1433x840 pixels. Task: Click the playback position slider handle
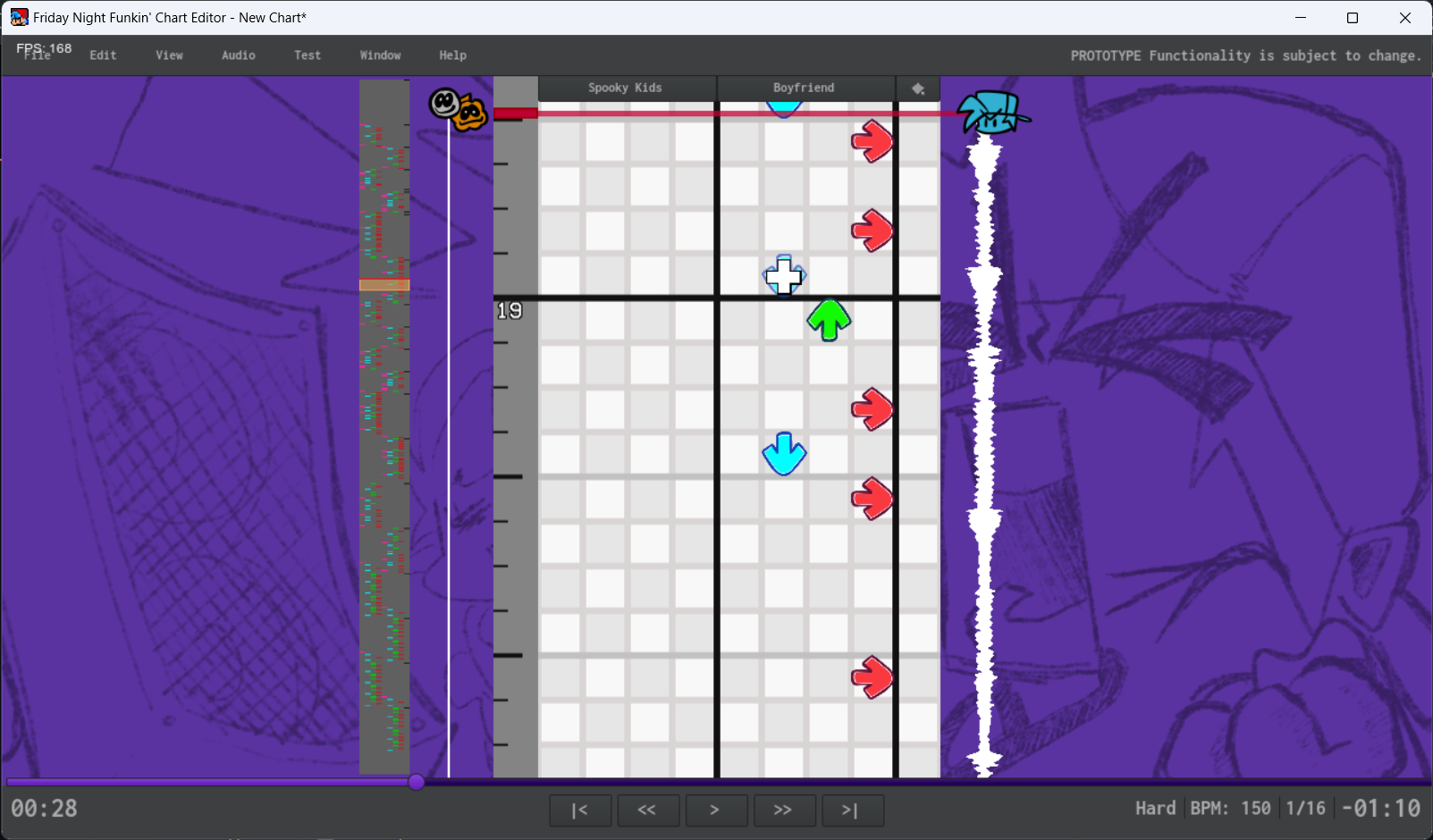pyautogui.click(x=417, y=783)
